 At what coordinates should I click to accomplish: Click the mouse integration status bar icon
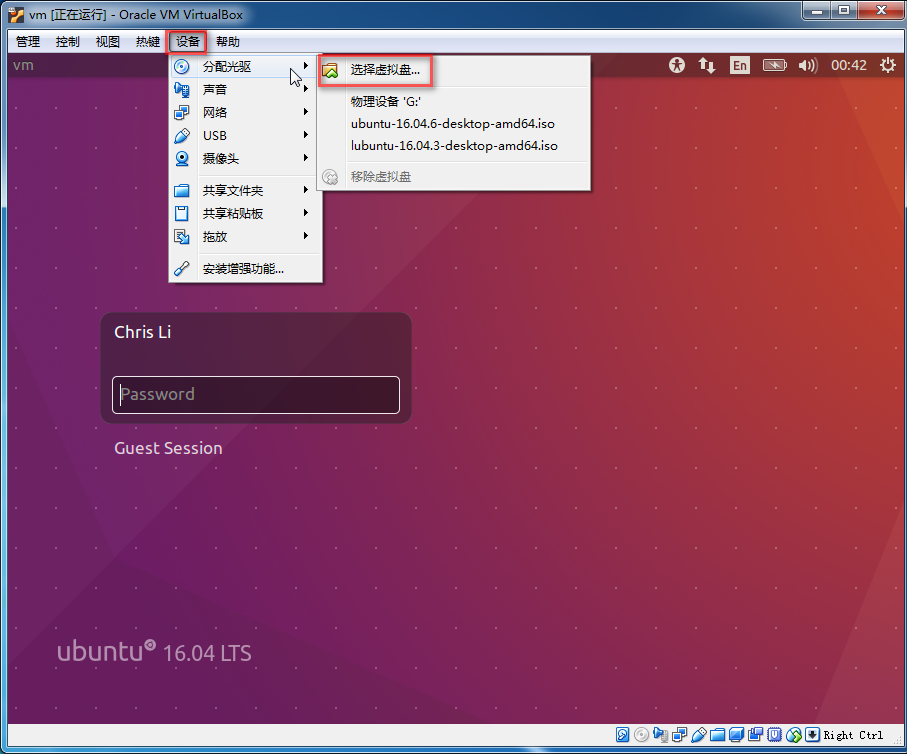click(794, 735)
